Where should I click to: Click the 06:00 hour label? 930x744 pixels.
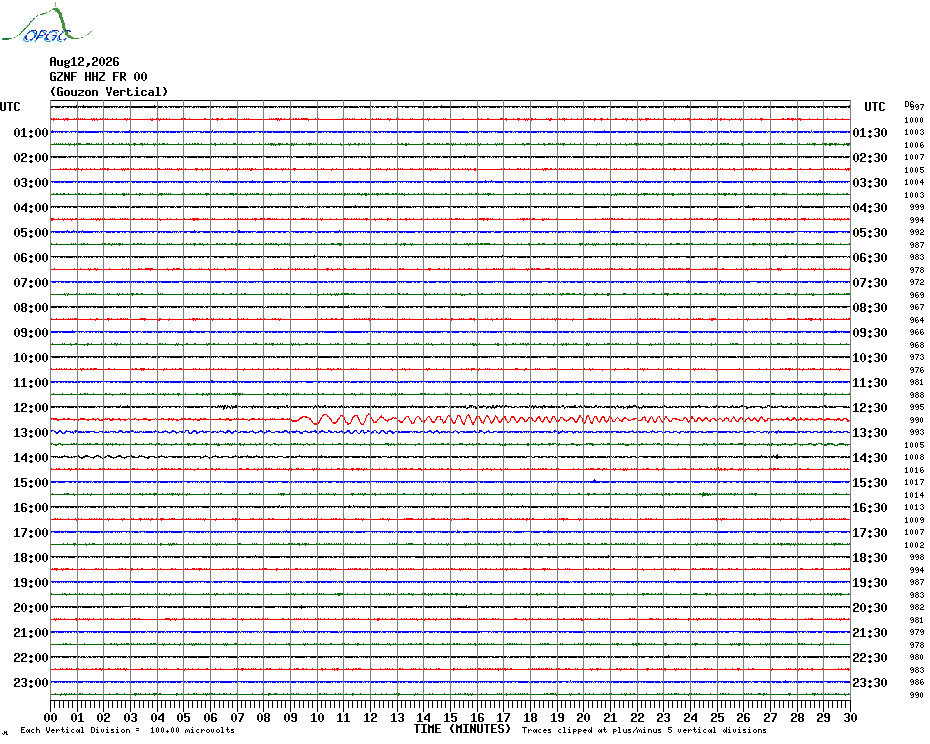coord(31,257)
